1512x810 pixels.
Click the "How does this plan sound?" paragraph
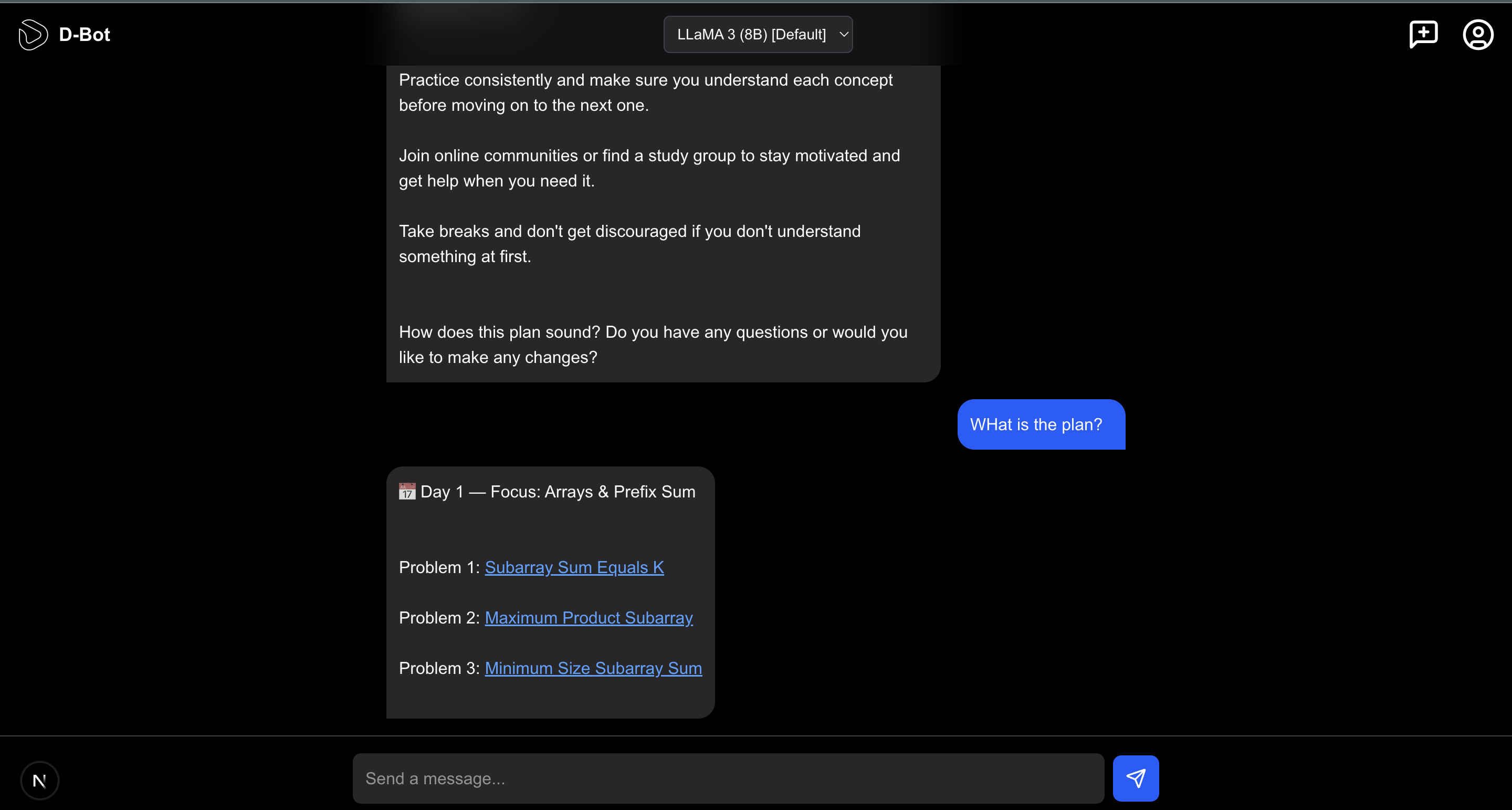click(x=653, y=345)
